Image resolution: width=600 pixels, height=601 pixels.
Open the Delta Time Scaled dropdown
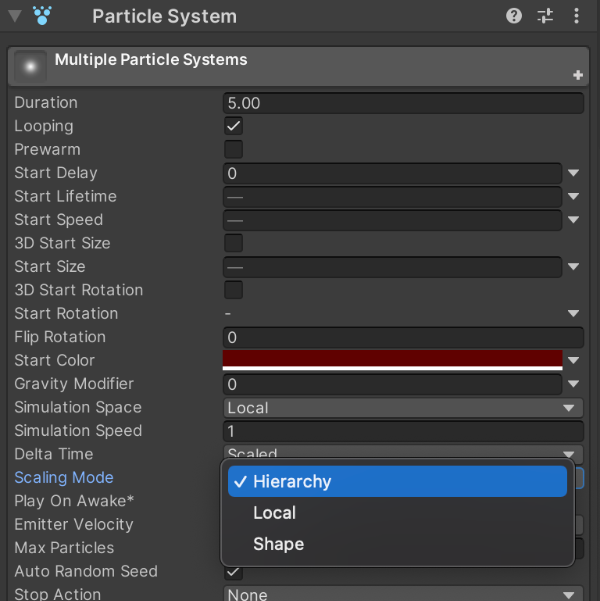point(403,452)
